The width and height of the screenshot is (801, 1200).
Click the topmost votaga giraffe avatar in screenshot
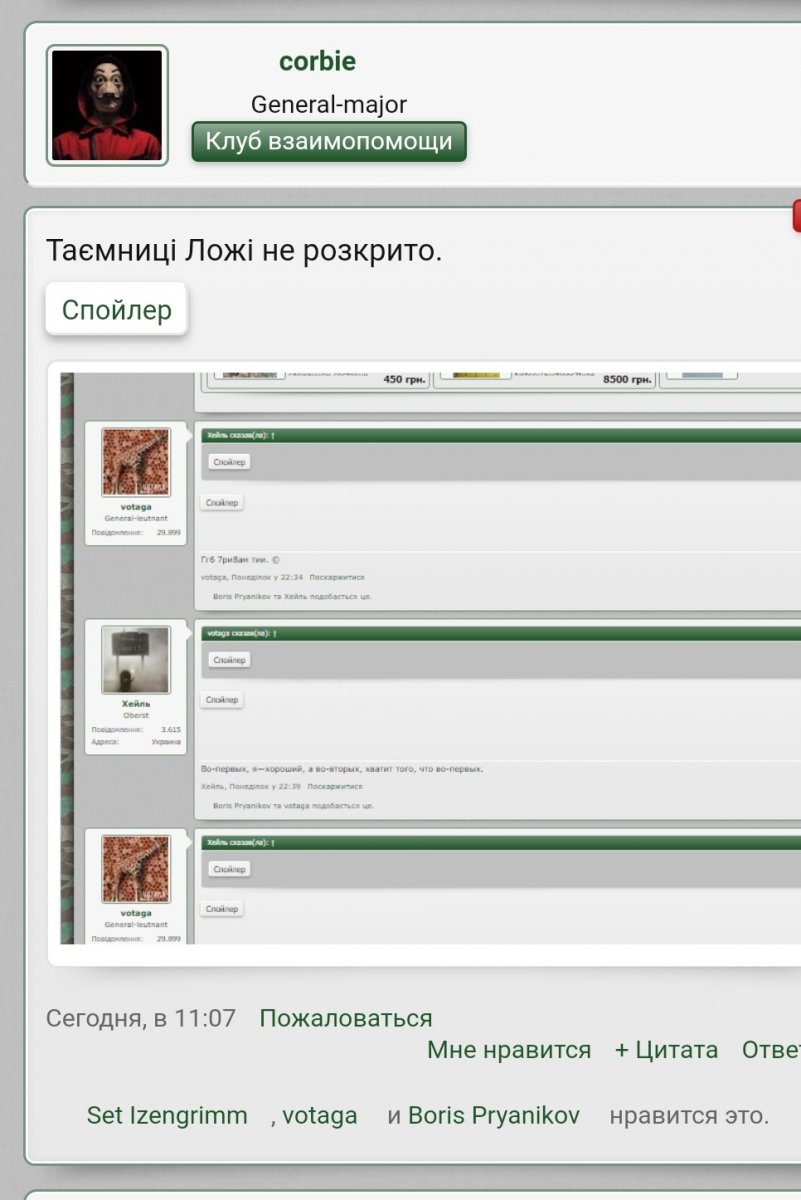136,462
